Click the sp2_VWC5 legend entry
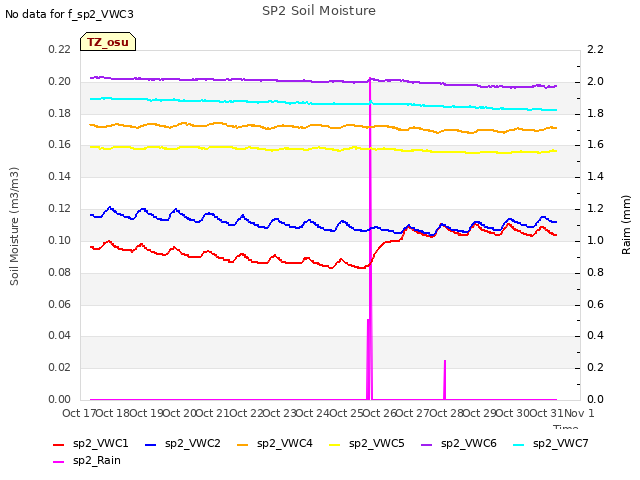Viewport: 640px width, 480px height. pos(367,444)
